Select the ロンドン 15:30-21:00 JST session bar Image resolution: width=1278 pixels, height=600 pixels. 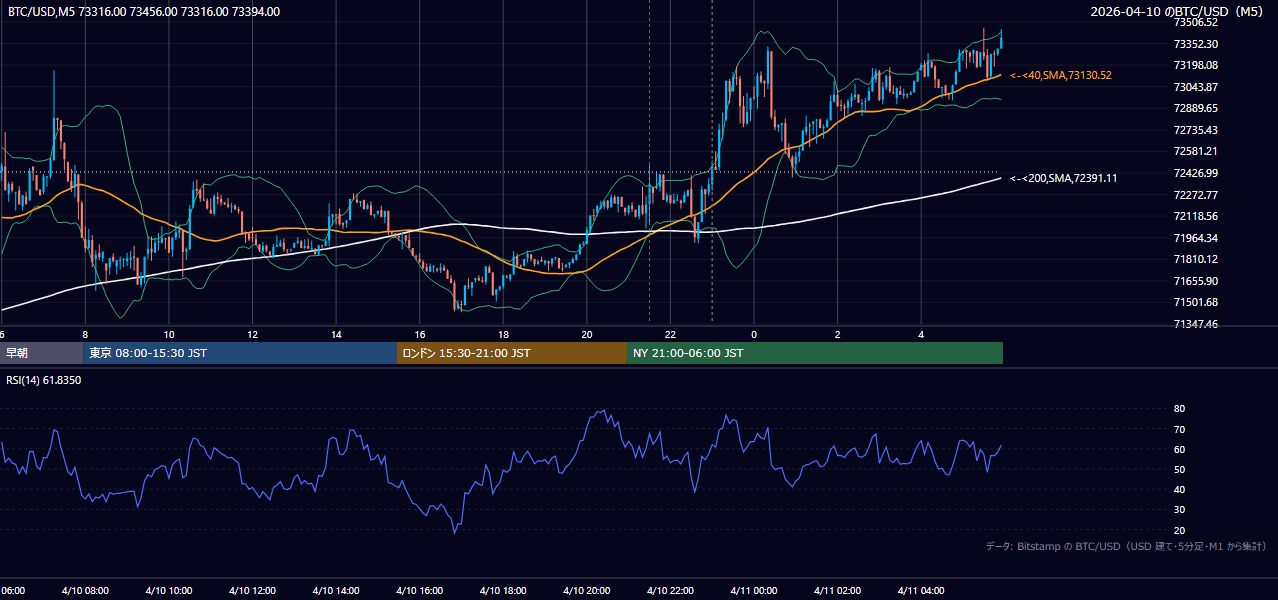[512, 353]
